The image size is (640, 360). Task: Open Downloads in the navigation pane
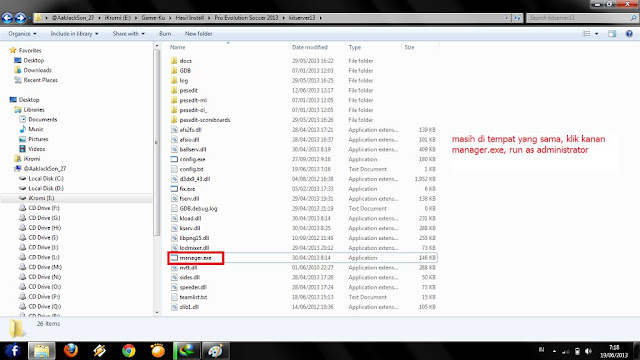[x=38, y=70]
